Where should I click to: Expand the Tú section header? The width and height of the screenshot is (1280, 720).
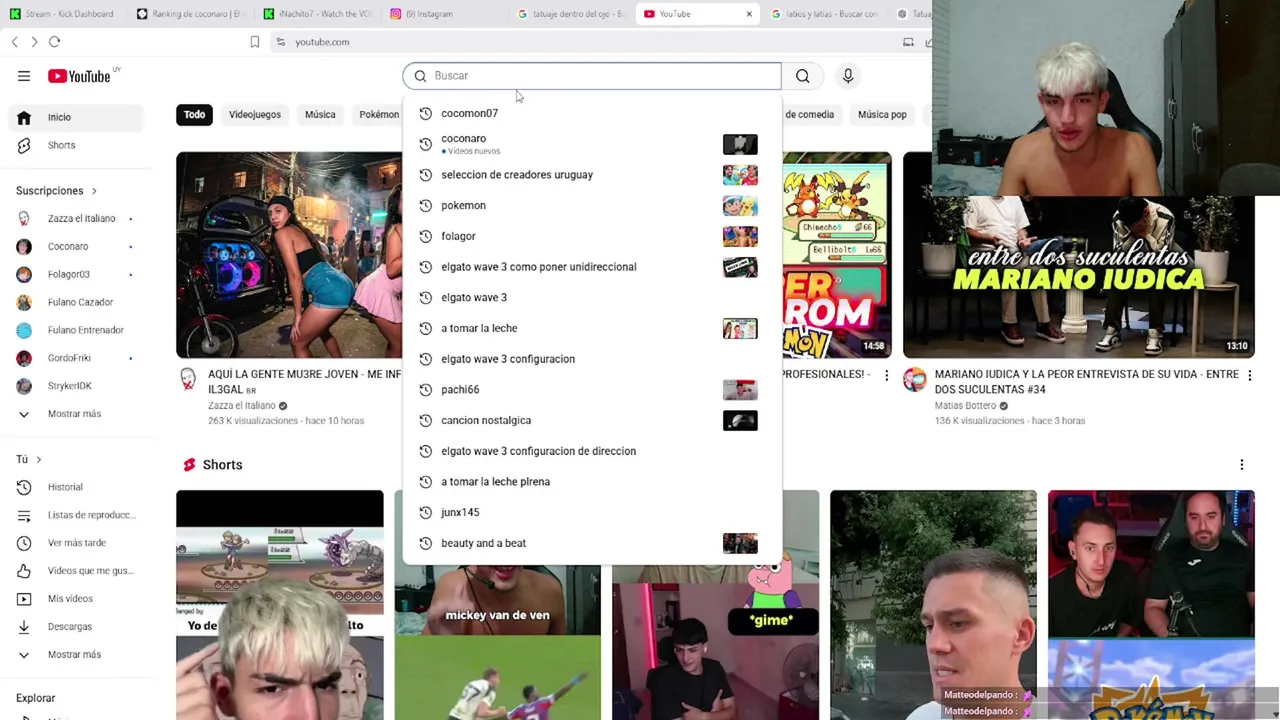[x=28, y=459]
